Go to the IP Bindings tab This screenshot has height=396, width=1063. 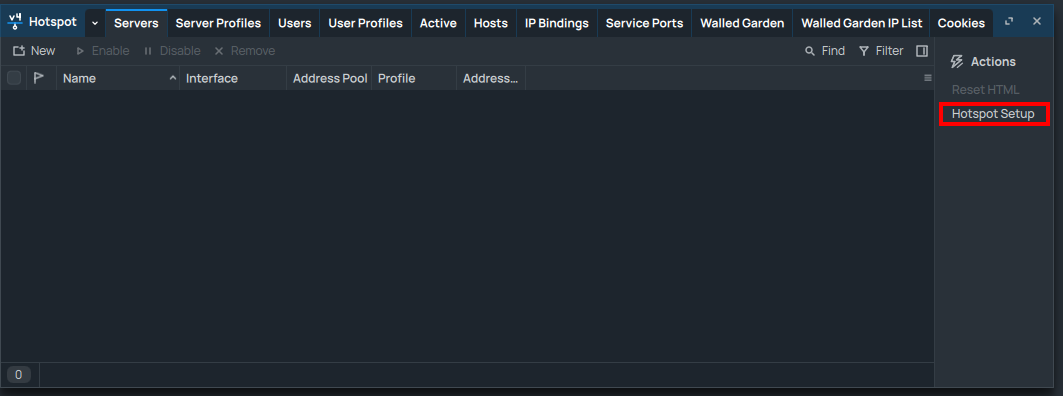pyautogui.click(x=557, y=23)
